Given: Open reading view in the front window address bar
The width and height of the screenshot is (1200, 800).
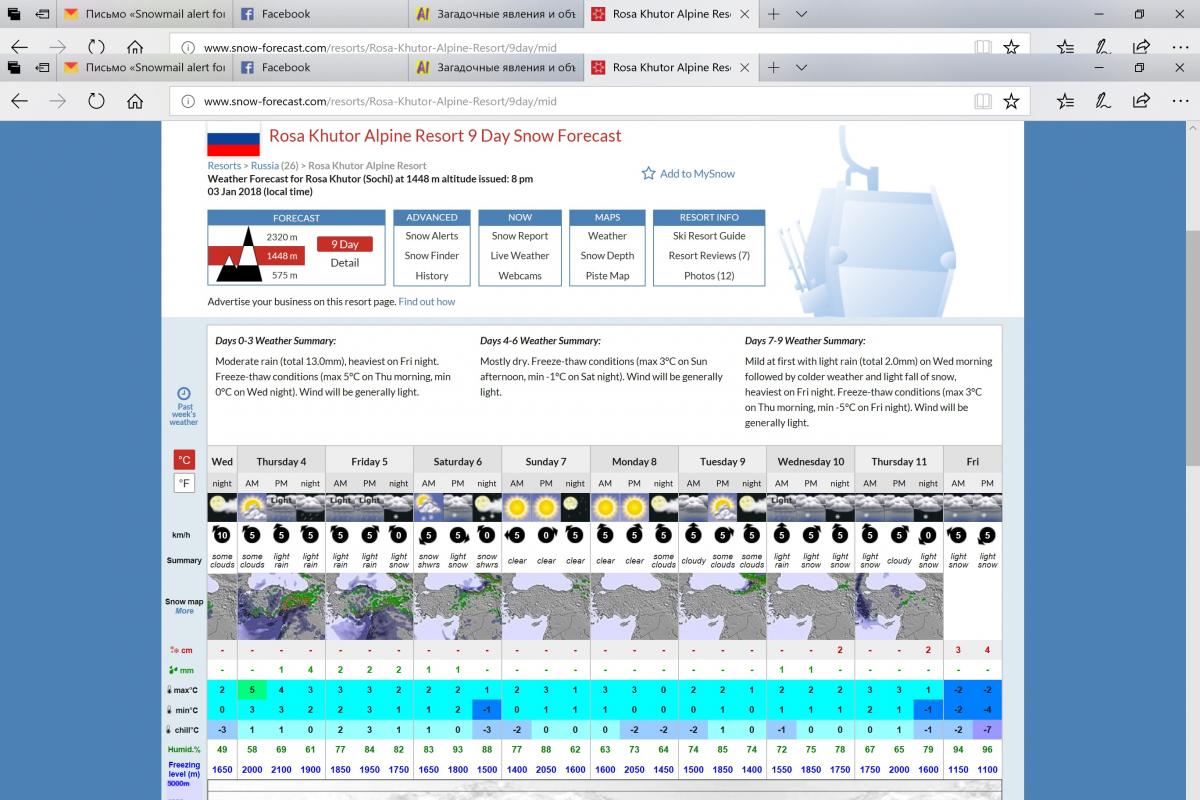Looking at the screenshot, I should coord(983,101).
